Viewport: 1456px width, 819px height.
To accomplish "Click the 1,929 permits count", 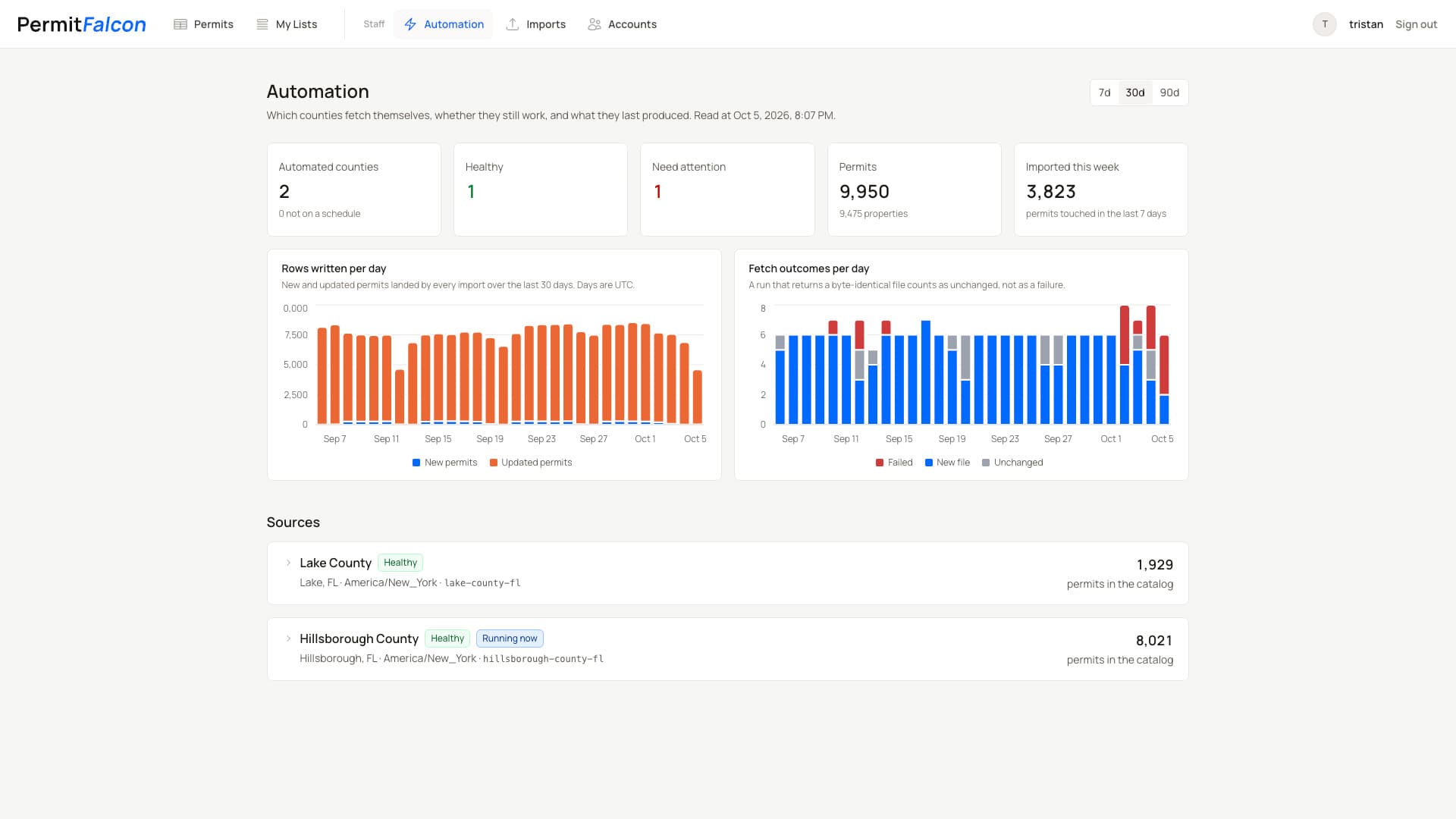I will (1155, 565).
